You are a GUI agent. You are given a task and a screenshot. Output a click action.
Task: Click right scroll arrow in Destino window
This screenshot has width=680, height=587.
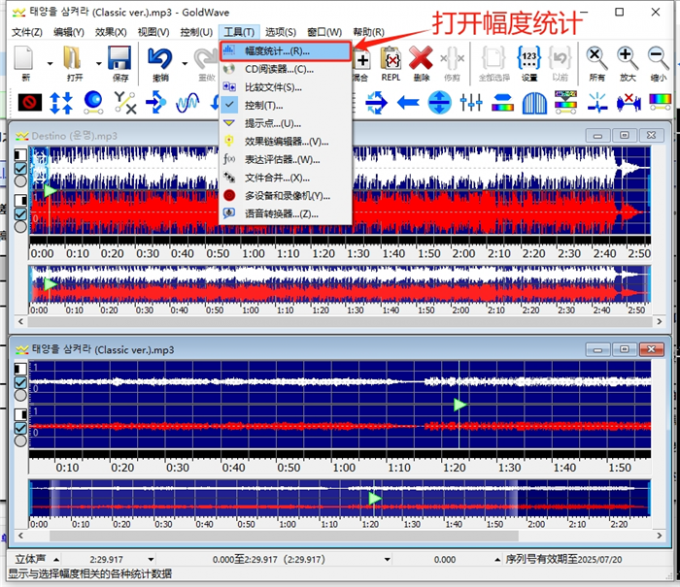[x=659, y=322]
